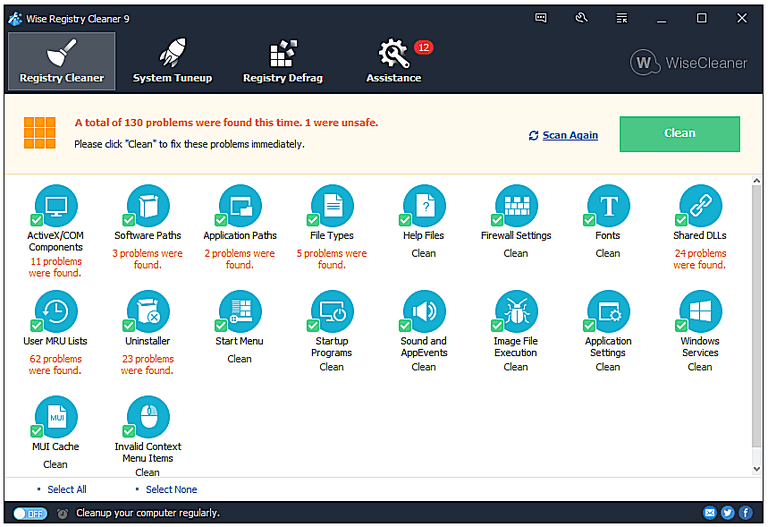Open the Application Paths category icon

click(240, 206)
